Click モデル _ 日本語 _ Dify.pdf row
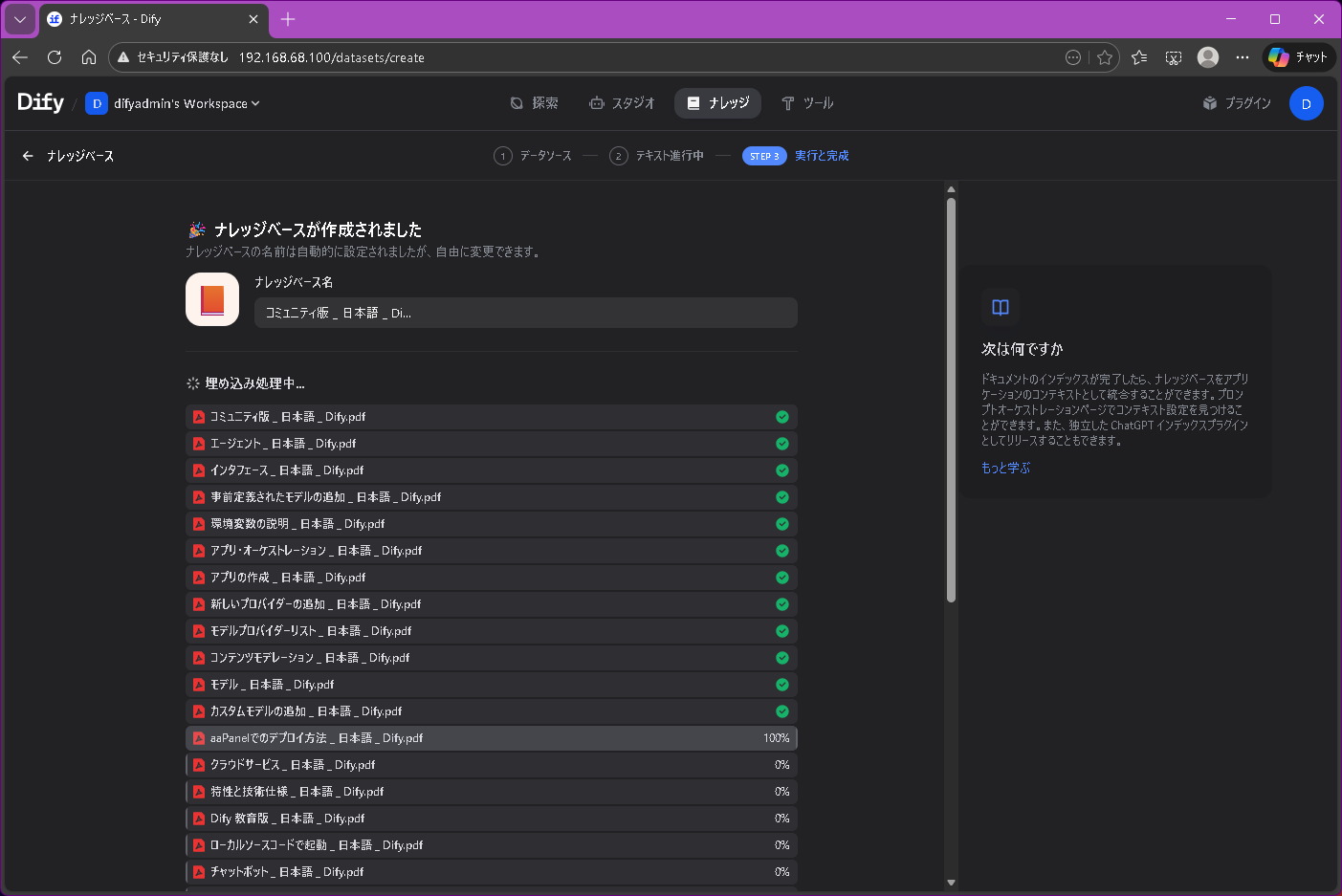 [x=492, y=685]
